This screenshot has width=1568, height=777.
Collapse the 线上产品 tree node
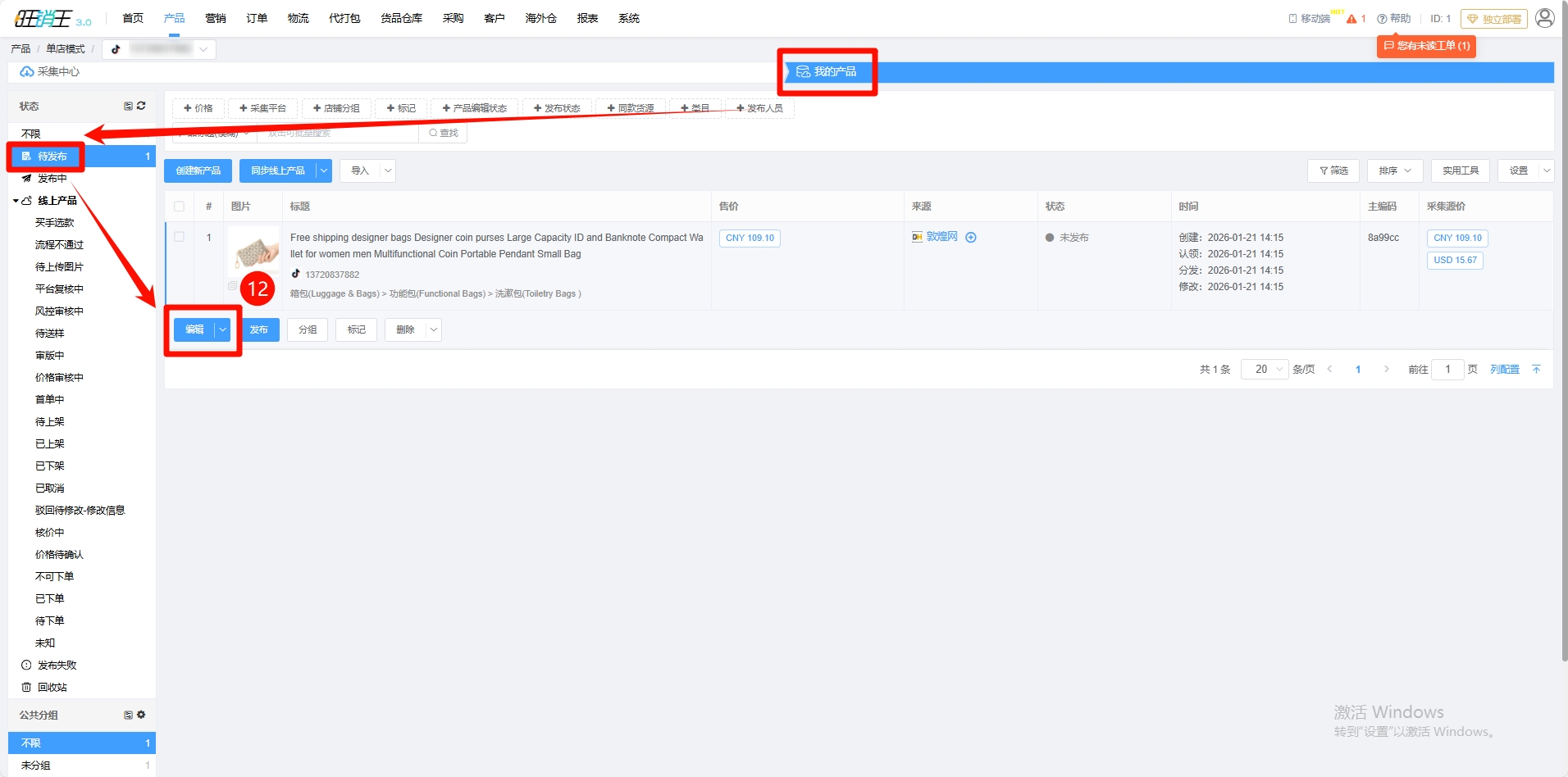click(x=16, y=201)
